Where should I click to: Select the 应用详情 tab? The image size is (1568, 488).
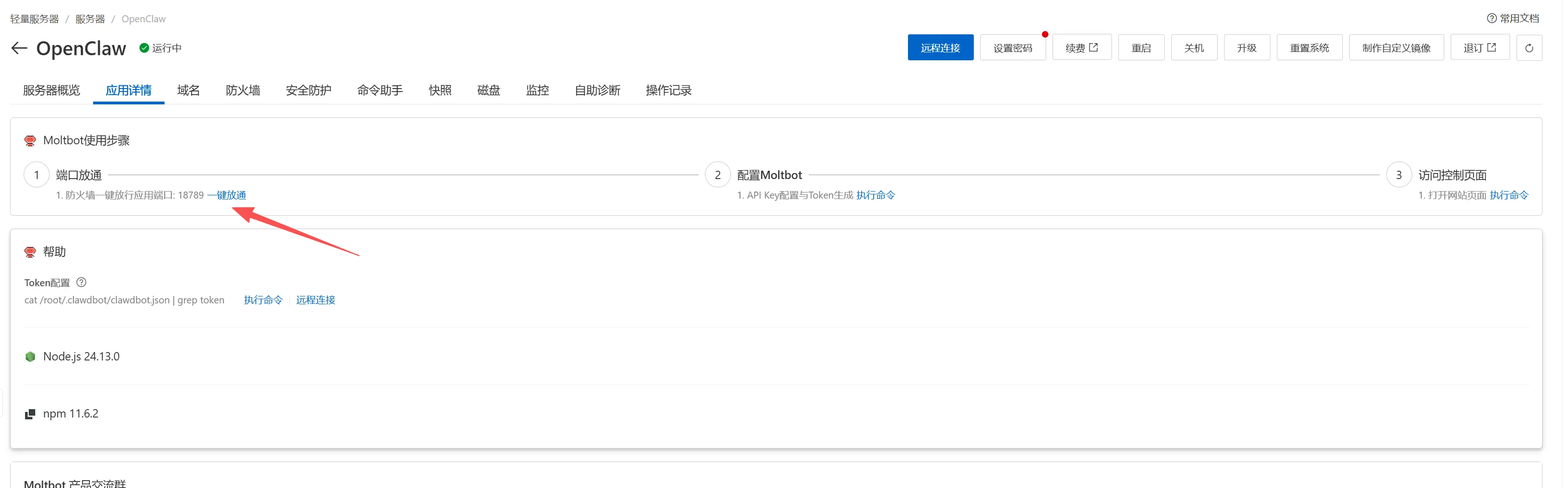tap(128, 90)
